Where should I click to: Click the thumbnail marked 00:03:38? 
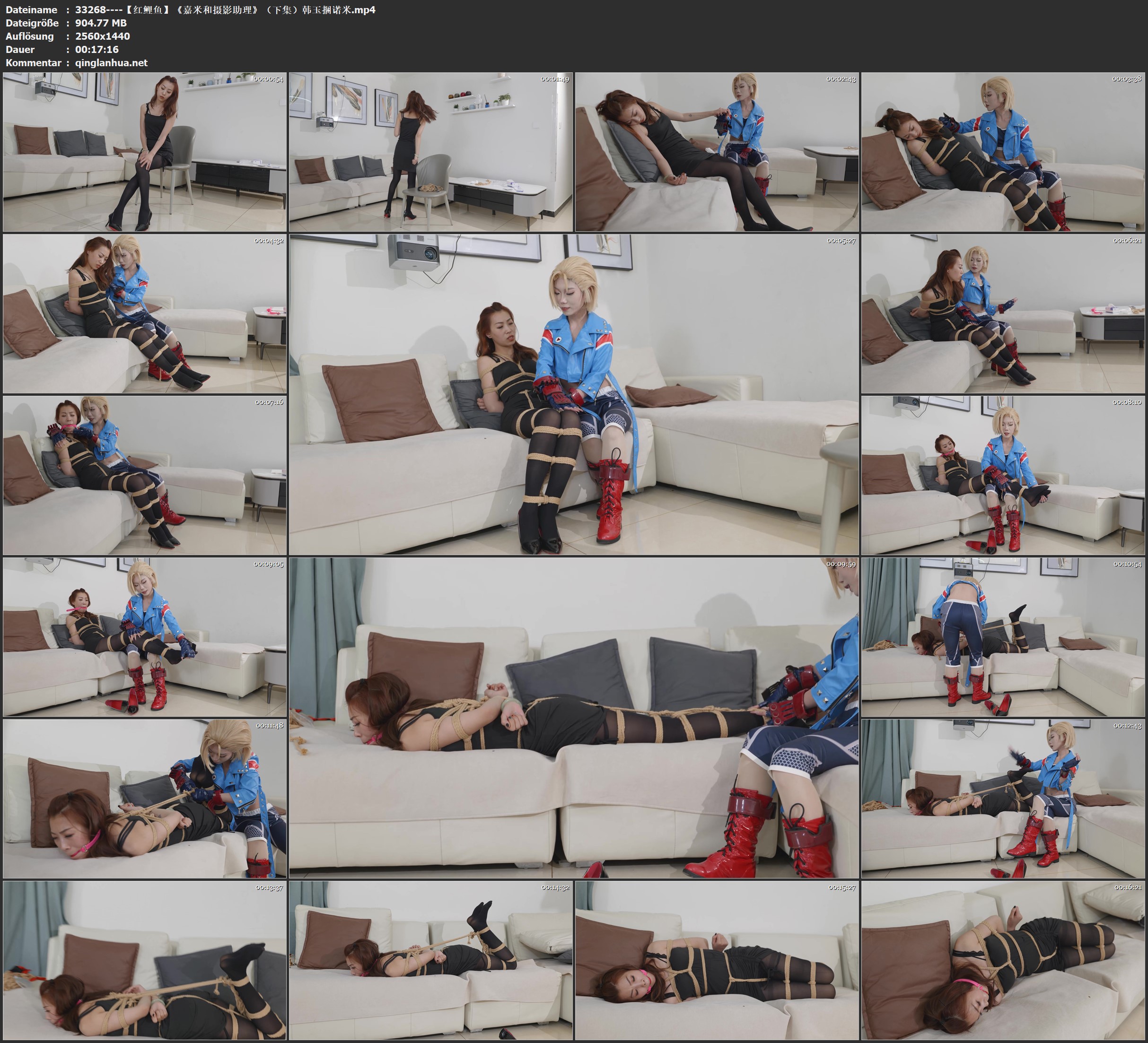[x=1003, y=152]
